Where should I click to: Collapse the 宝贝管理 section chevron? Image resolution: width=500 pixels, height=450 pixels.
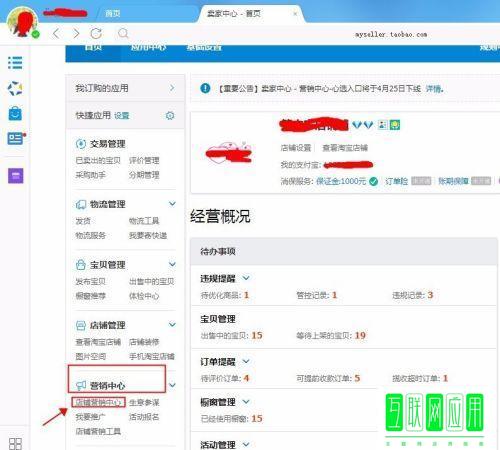click(x=172, y=264)
